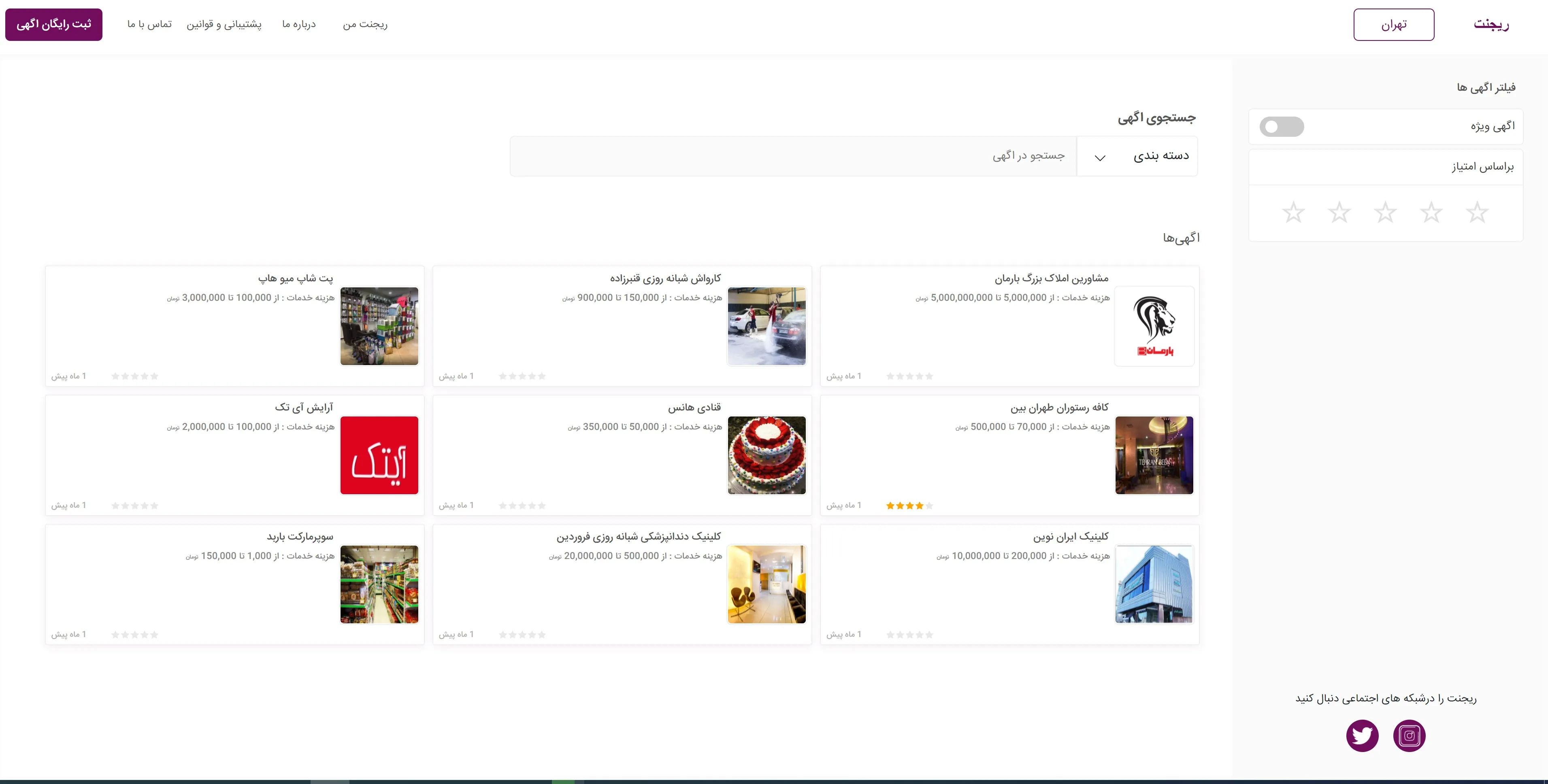Select the first rating filter star
Image resolution: width=1548 pixels, height=784 pixels.
[1477, 212]
